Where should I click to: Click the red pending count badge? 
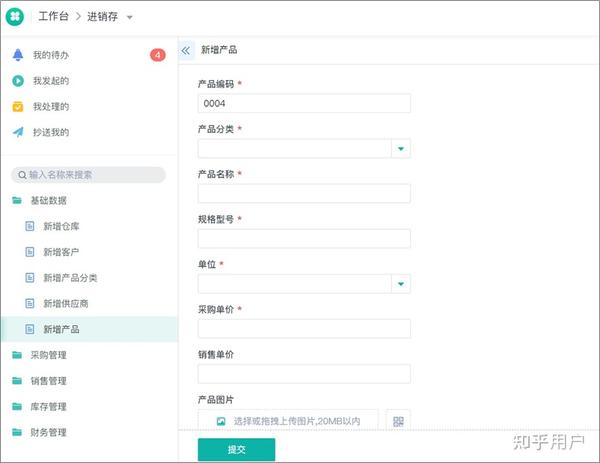(157, 55)
